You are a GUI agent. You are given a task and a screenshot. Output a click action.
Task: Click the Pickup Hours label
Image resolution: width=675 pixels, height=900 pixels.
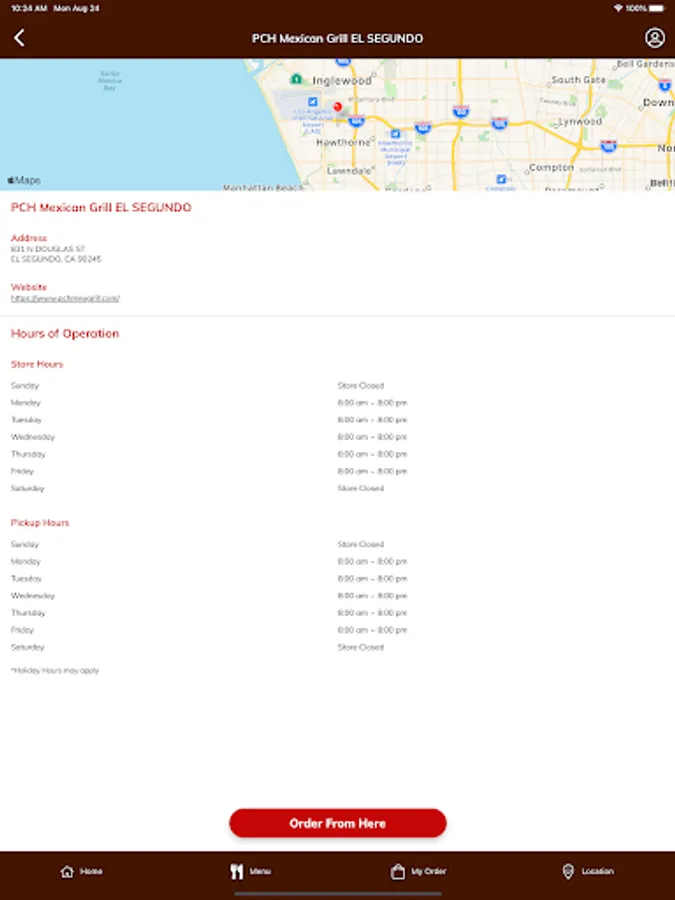tap(40, 523)
